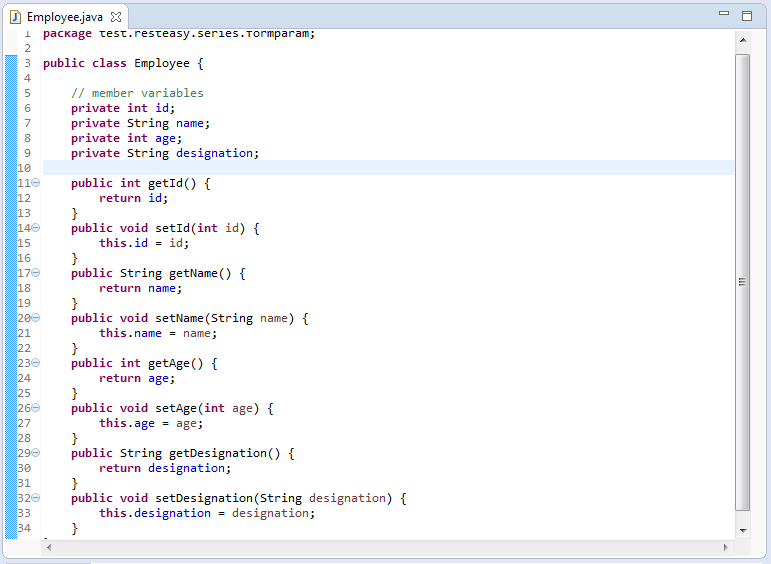The width and height of the screenshot is (771, 564).
Task: Fold getDesignation() method at line 29
Action: (x=36, y=453)
